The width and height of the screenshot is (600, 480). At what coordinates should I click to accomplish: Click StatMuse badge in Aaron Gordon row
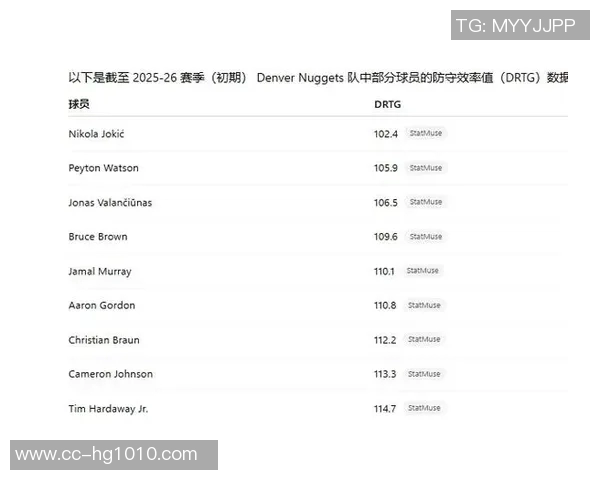click(x=424, y=305)
